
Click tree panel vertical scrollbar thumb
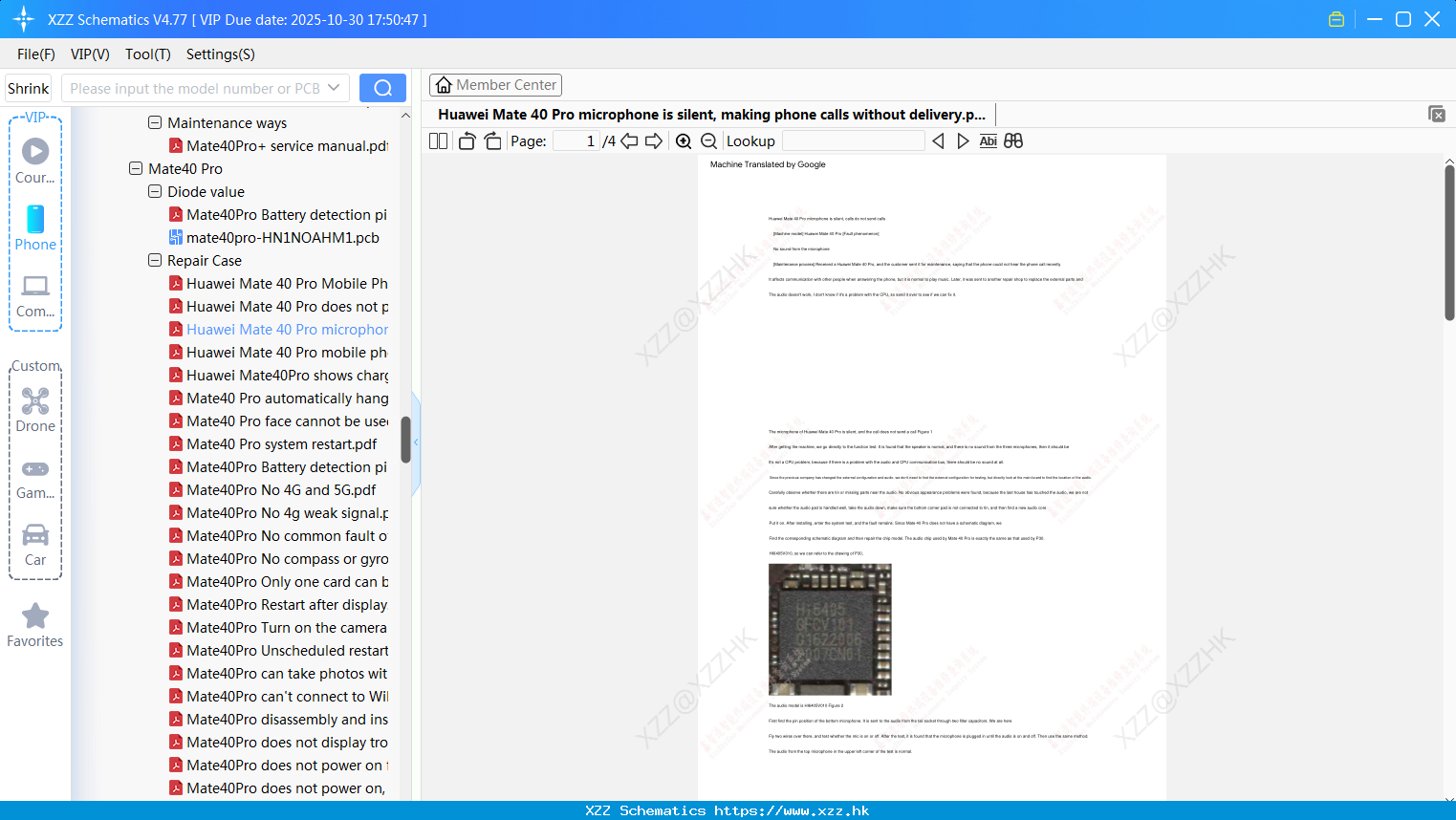[405, 440]
